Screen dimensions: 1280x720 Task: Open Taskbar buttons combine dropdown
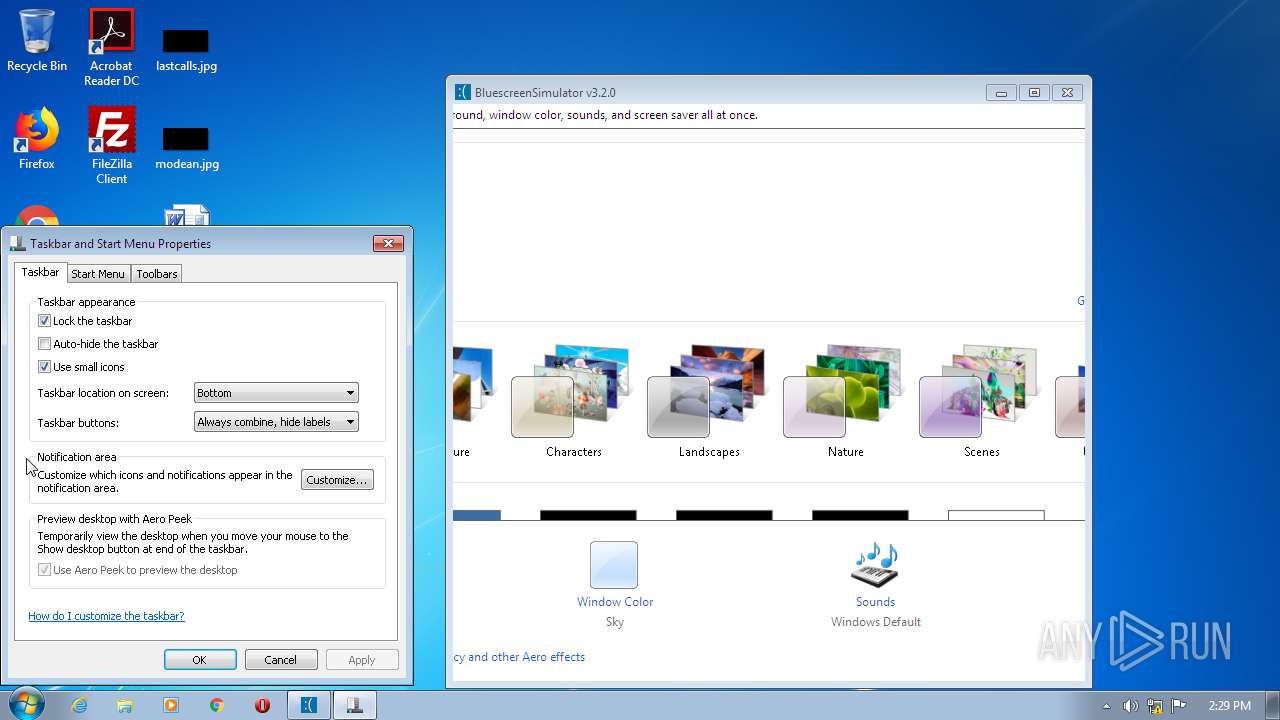276,422
